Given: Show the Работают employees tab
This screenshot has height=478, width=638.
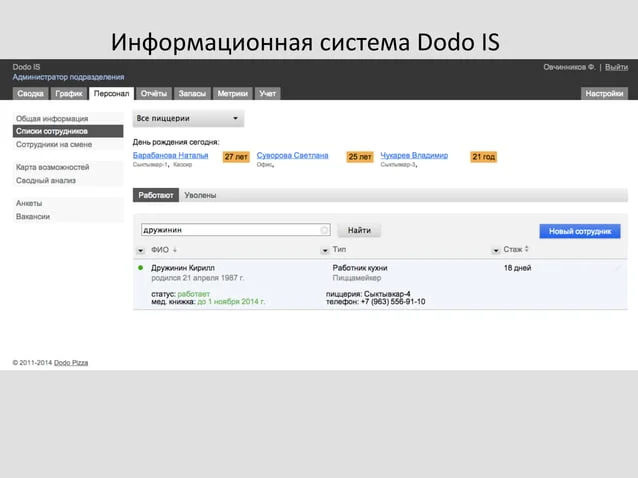Looking at the screenshot, I should (156, 195).
